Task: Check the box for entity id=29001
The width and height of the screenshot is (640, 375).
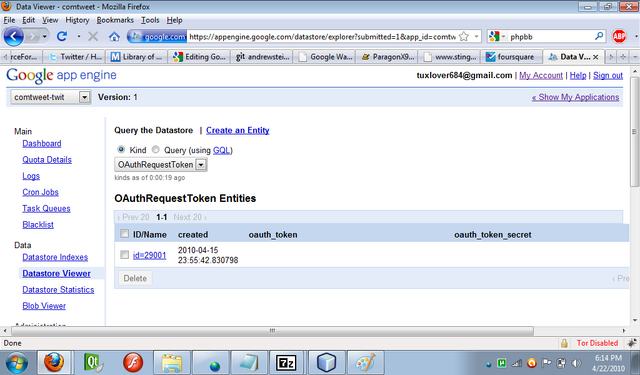Action: (x=124, y=255)
